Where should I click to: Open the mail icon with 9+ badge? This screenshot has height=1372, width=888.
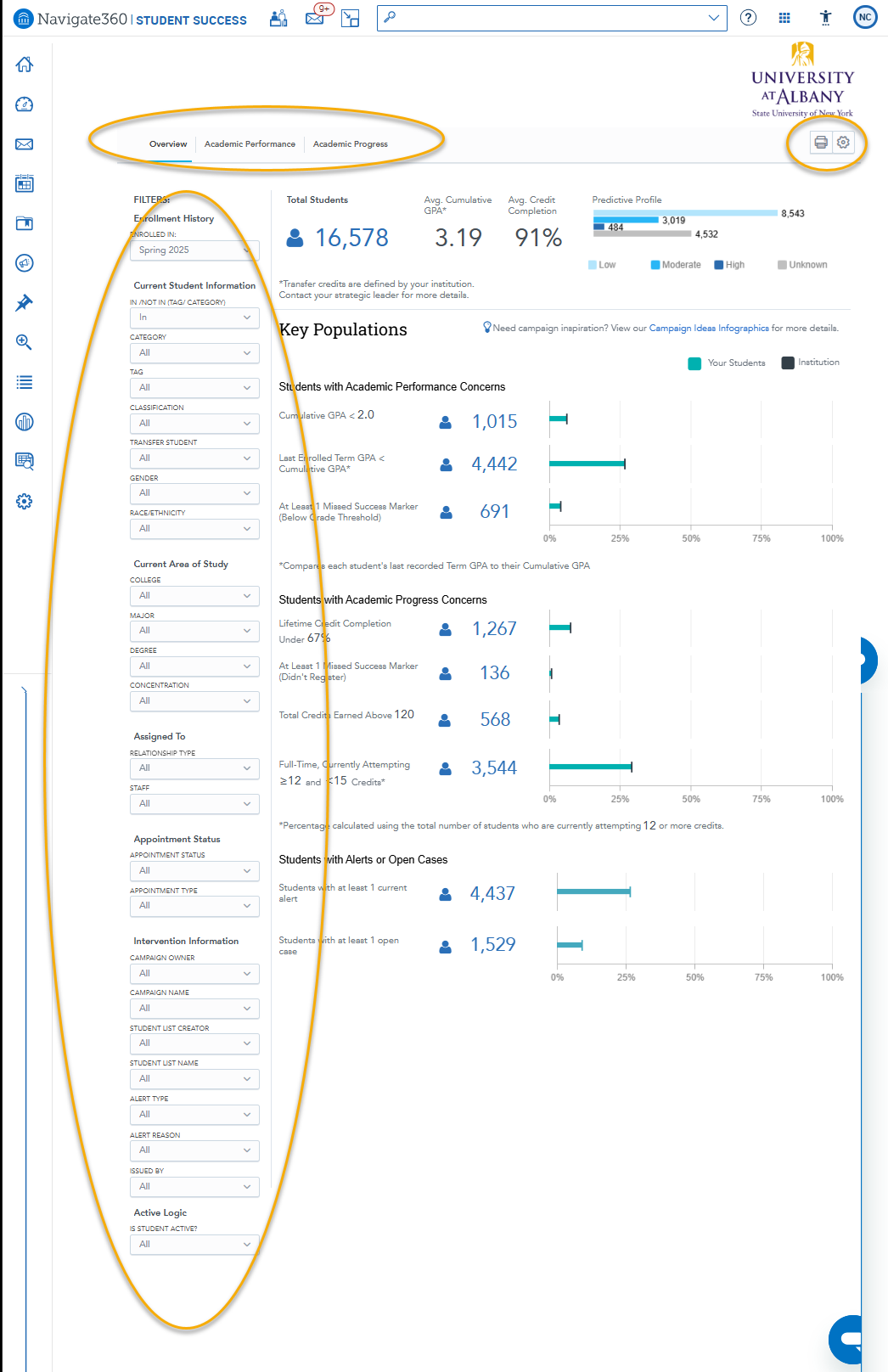(x=315, y=18)
